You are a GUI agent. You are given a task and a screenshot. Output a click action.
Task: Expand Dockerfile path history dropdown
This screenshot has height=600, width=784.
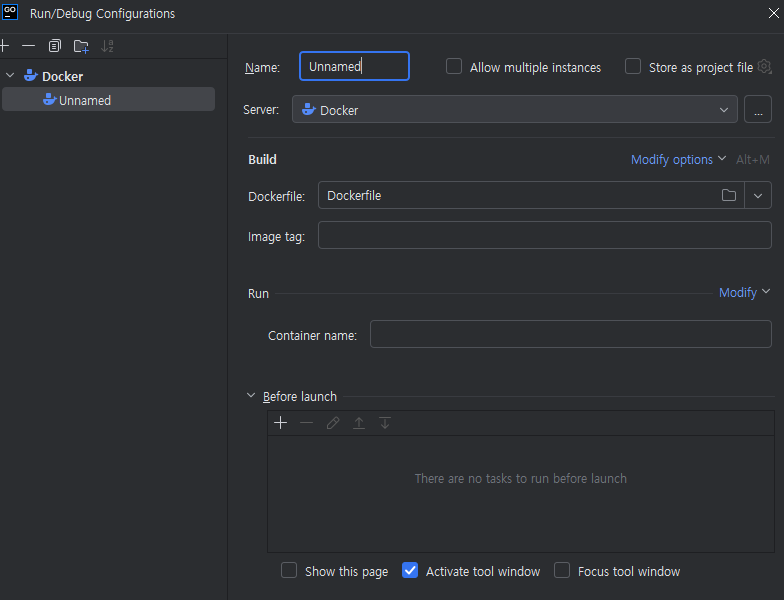click(x=758, y=195)
